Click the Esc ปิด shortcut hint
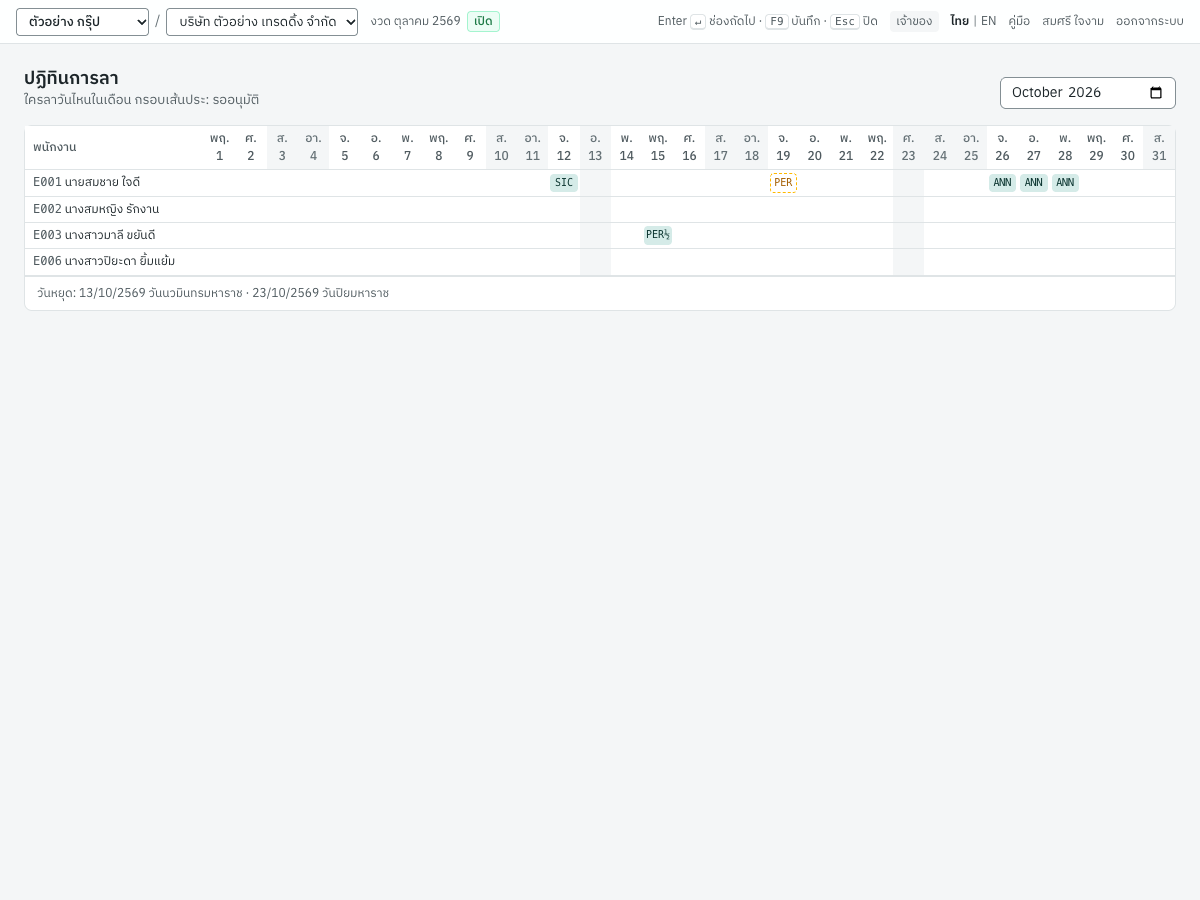The height and width of the screenshot is (900, 1200). 854,21
